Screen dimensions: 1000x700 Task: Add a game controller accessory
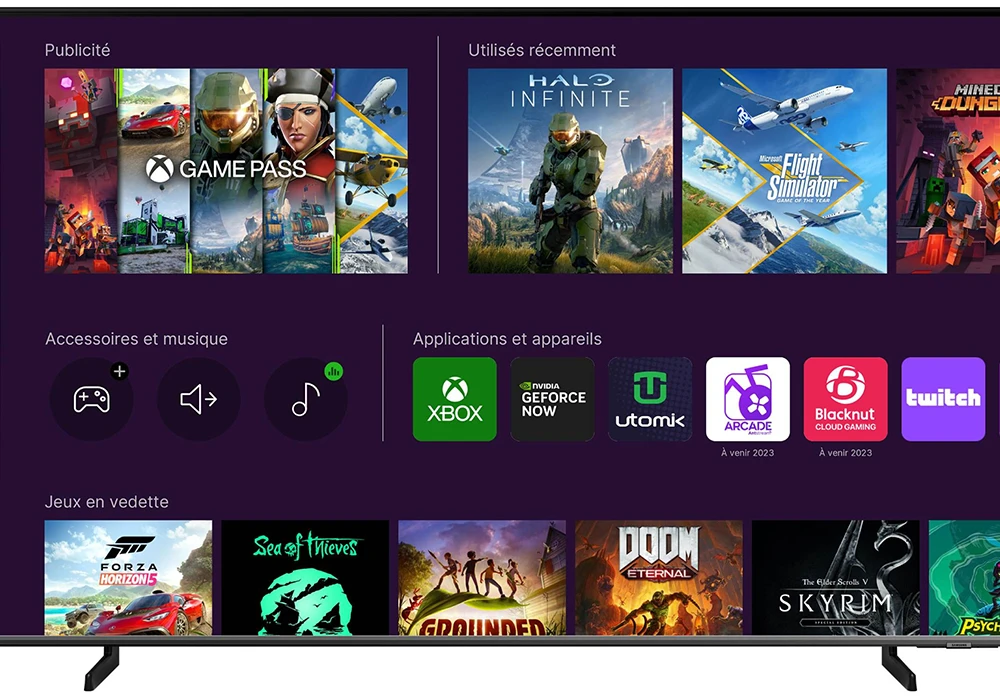(91, 400)
